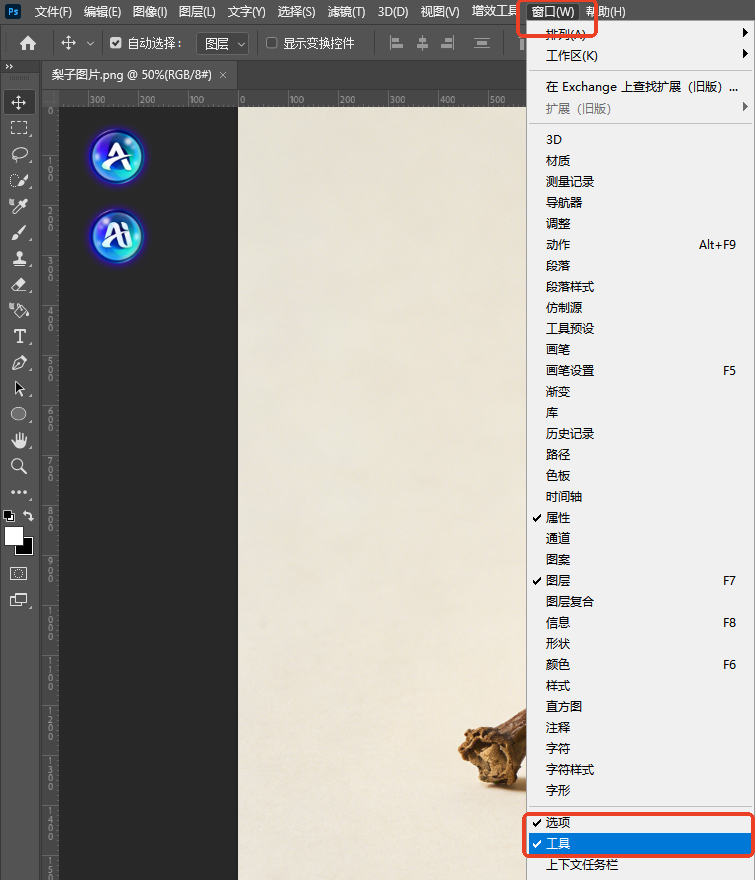Open the 选择(S) menu
This screenshot has height=880, width=755.
296,12
